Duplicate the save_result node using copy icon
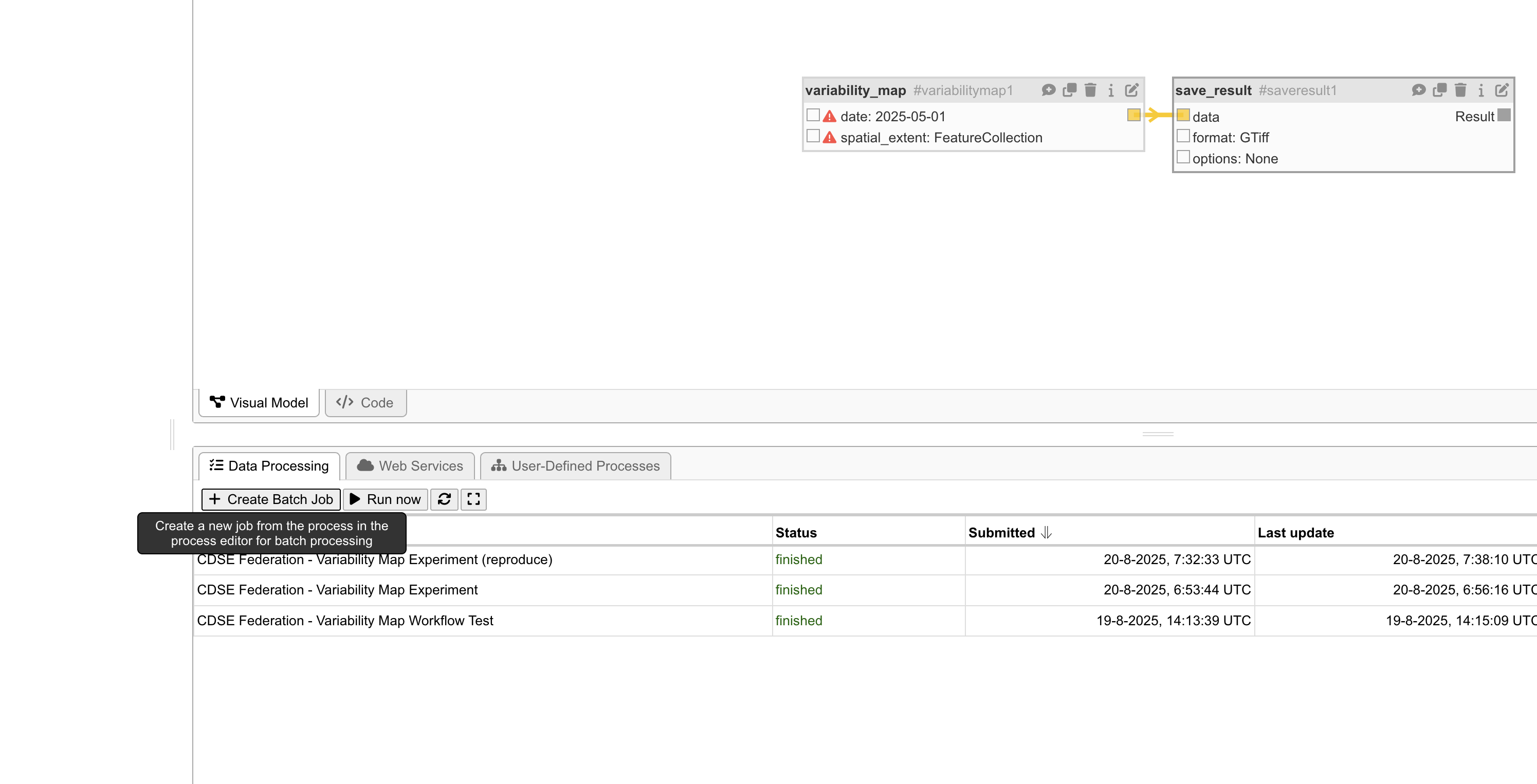 tap(1440, 90)
